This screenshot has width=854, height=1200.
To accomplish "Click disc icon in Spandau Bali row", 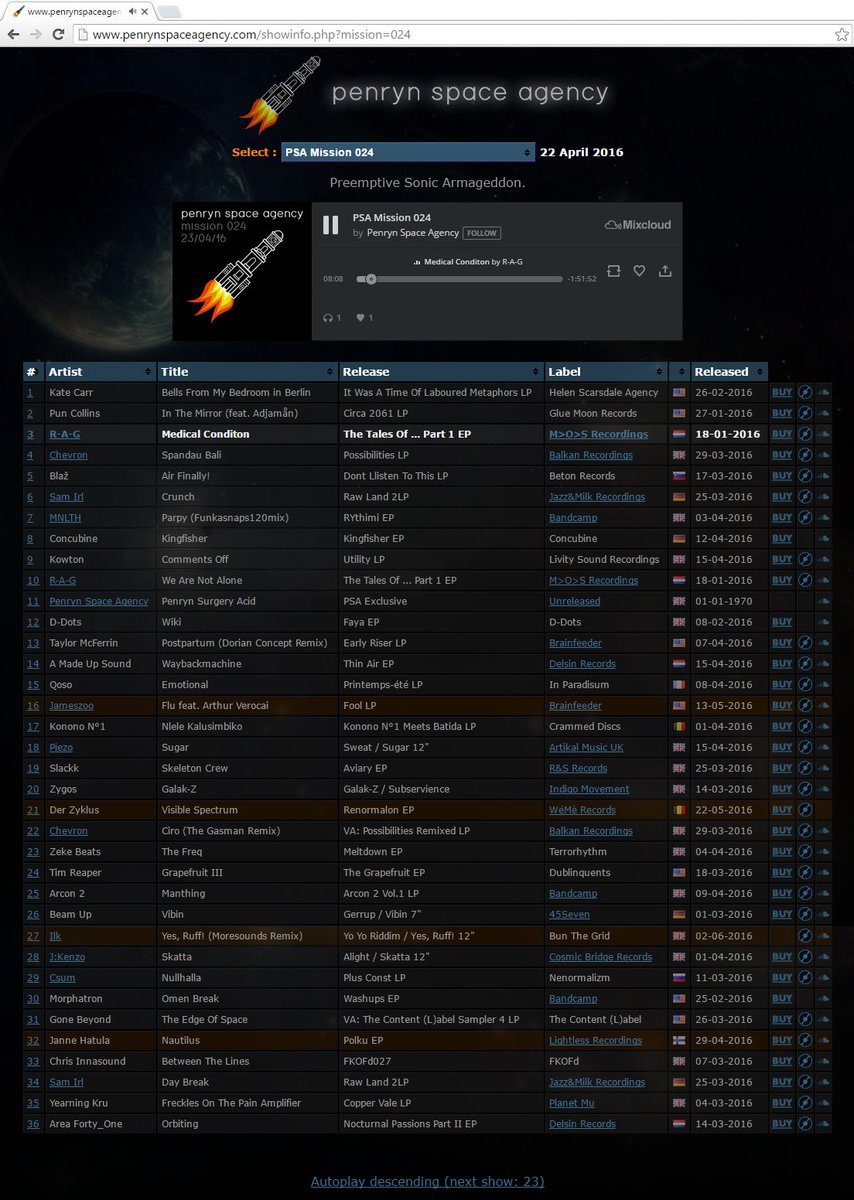I will 804,455.
